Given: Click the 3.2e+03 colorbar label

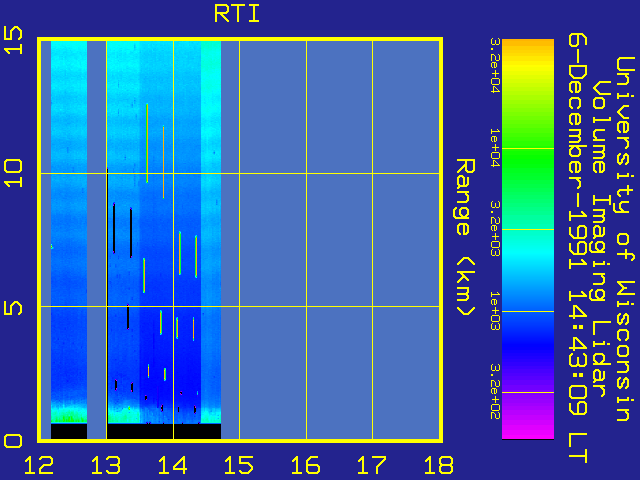Looking at the screenshot, I should [495, 229].
